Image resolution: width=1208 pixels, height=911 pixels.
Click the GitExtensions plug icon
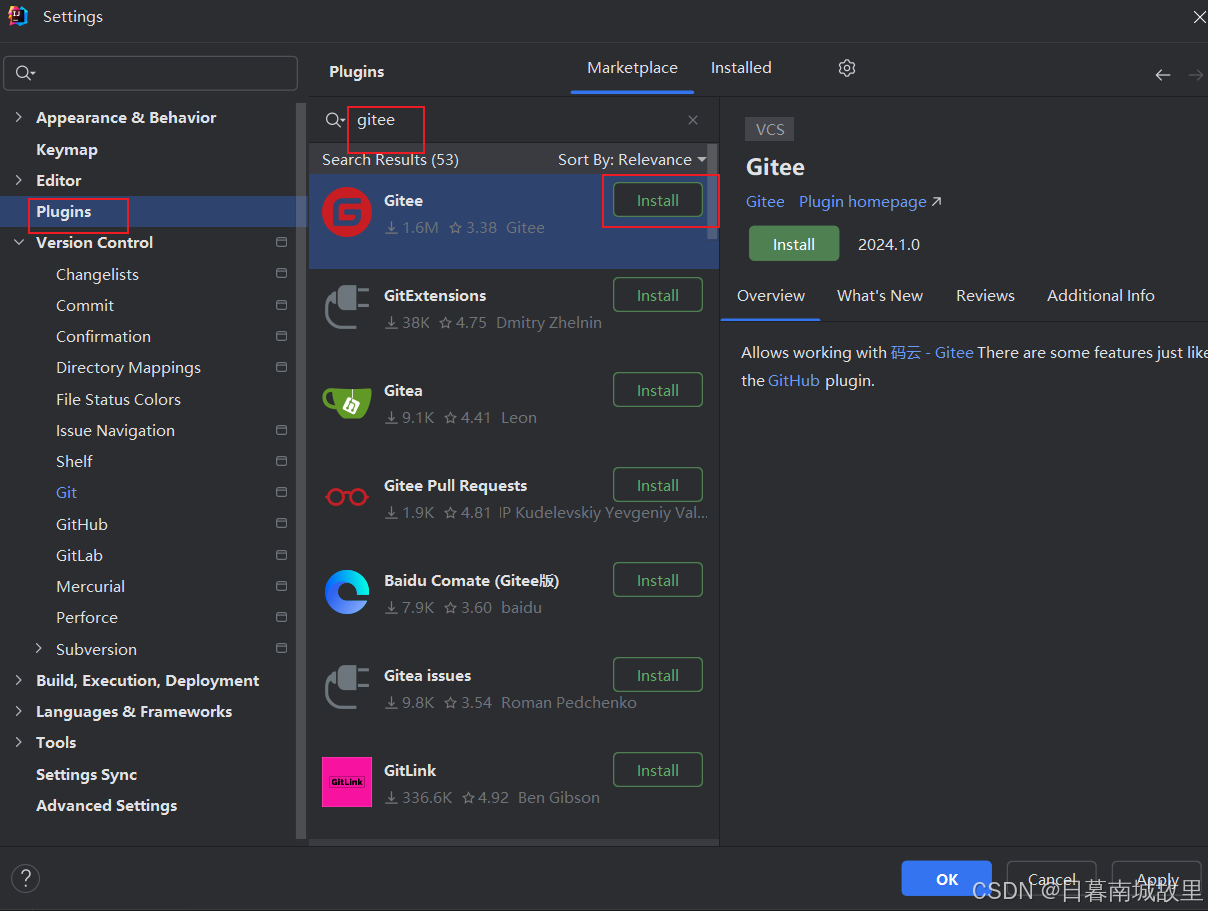pos(347,307)
